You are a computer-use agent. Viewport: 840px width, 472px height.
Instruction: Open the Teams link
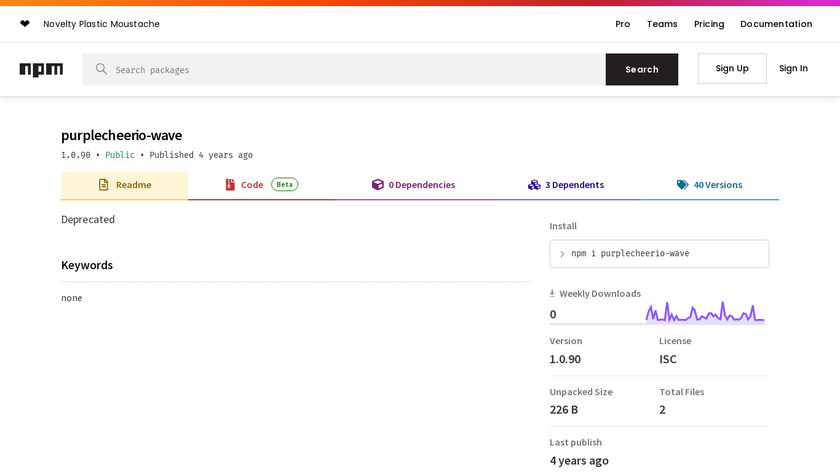(662, 24)
